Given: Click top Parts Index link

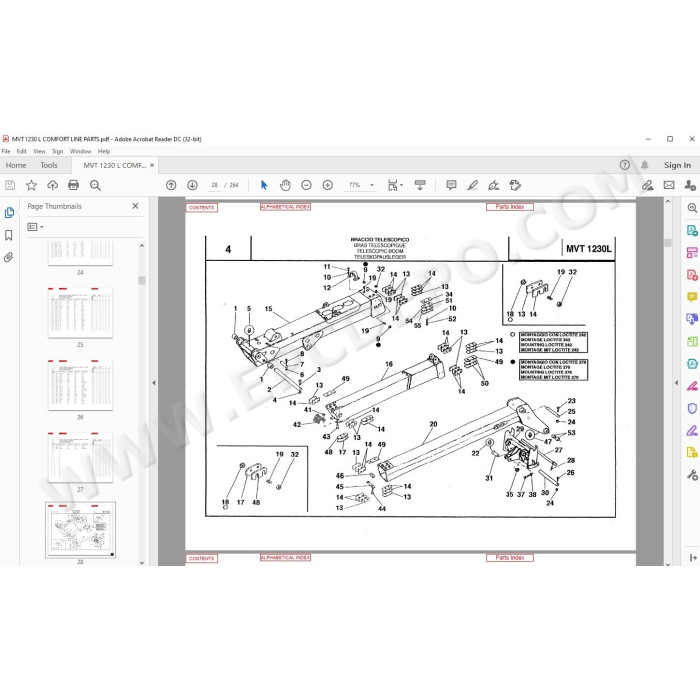Looking at the screenshot, I should click(510, 207).
